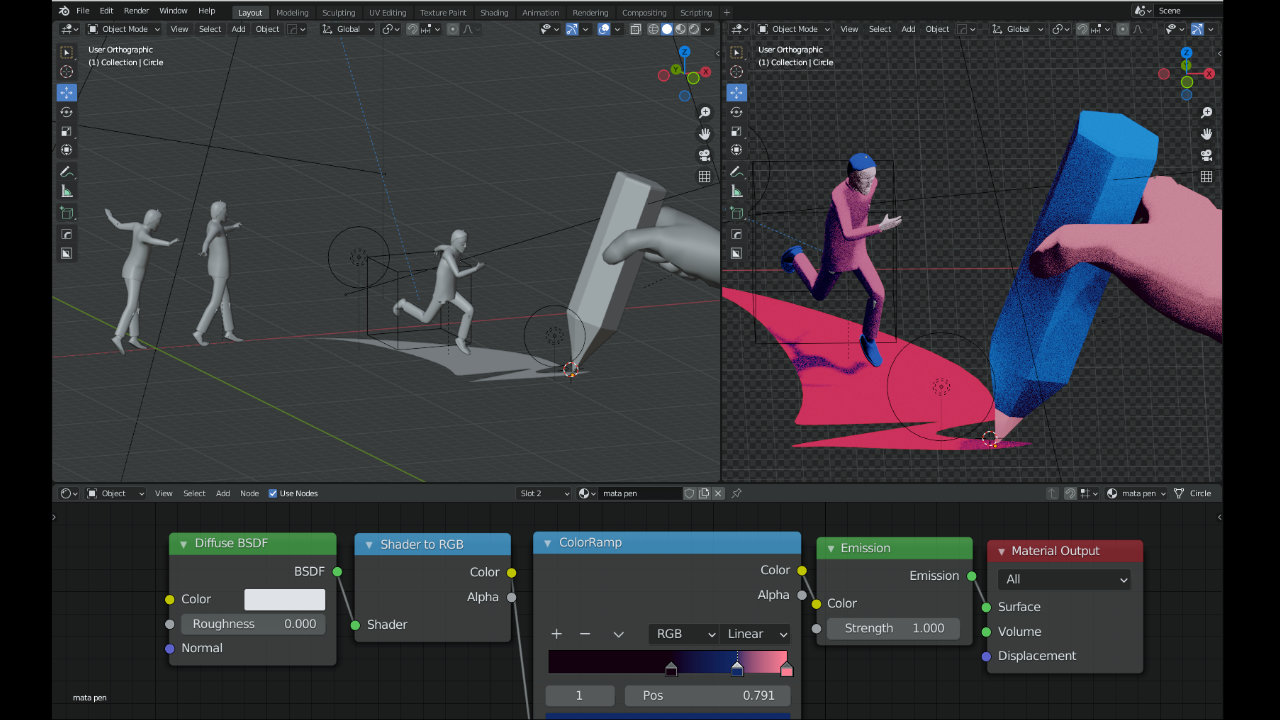The height and width of the screenshot is (720, 1280).
Task: Click the Emission Strength value field
Action: click(894, 628)
